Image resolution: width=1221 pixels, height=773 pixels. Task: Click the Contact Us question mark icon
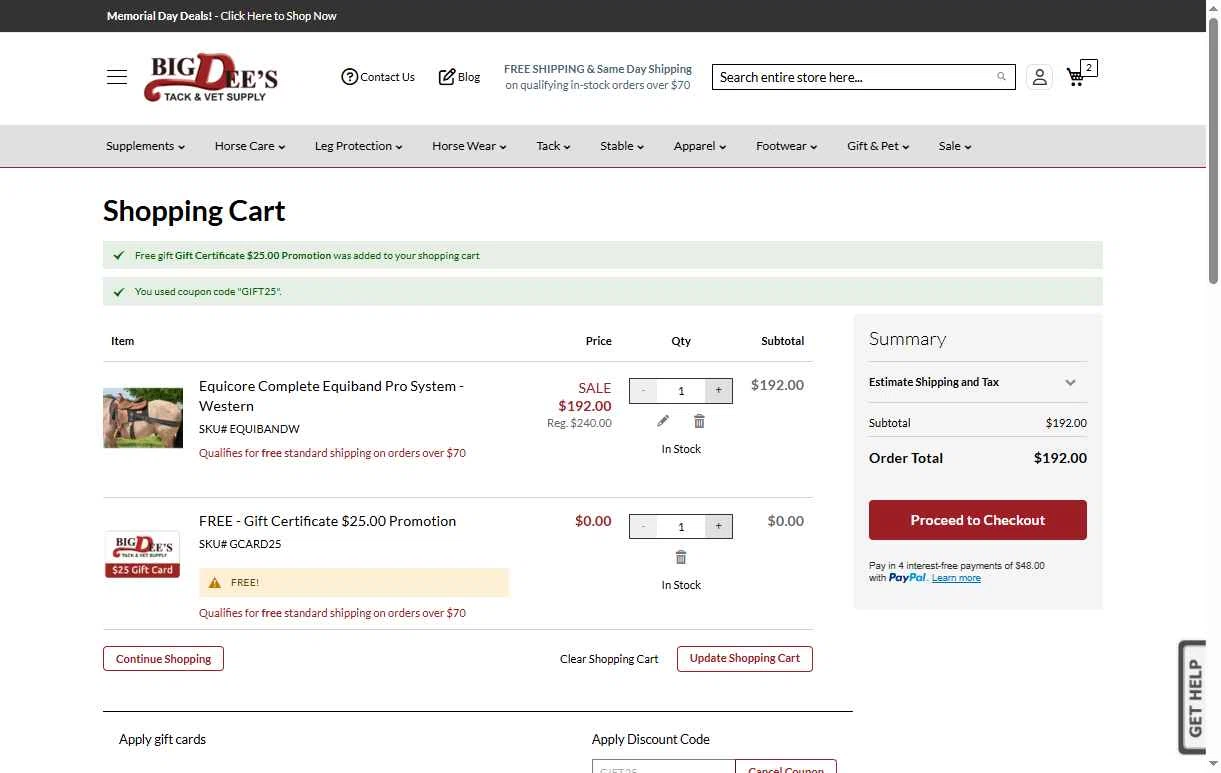(x=349, y=77)
